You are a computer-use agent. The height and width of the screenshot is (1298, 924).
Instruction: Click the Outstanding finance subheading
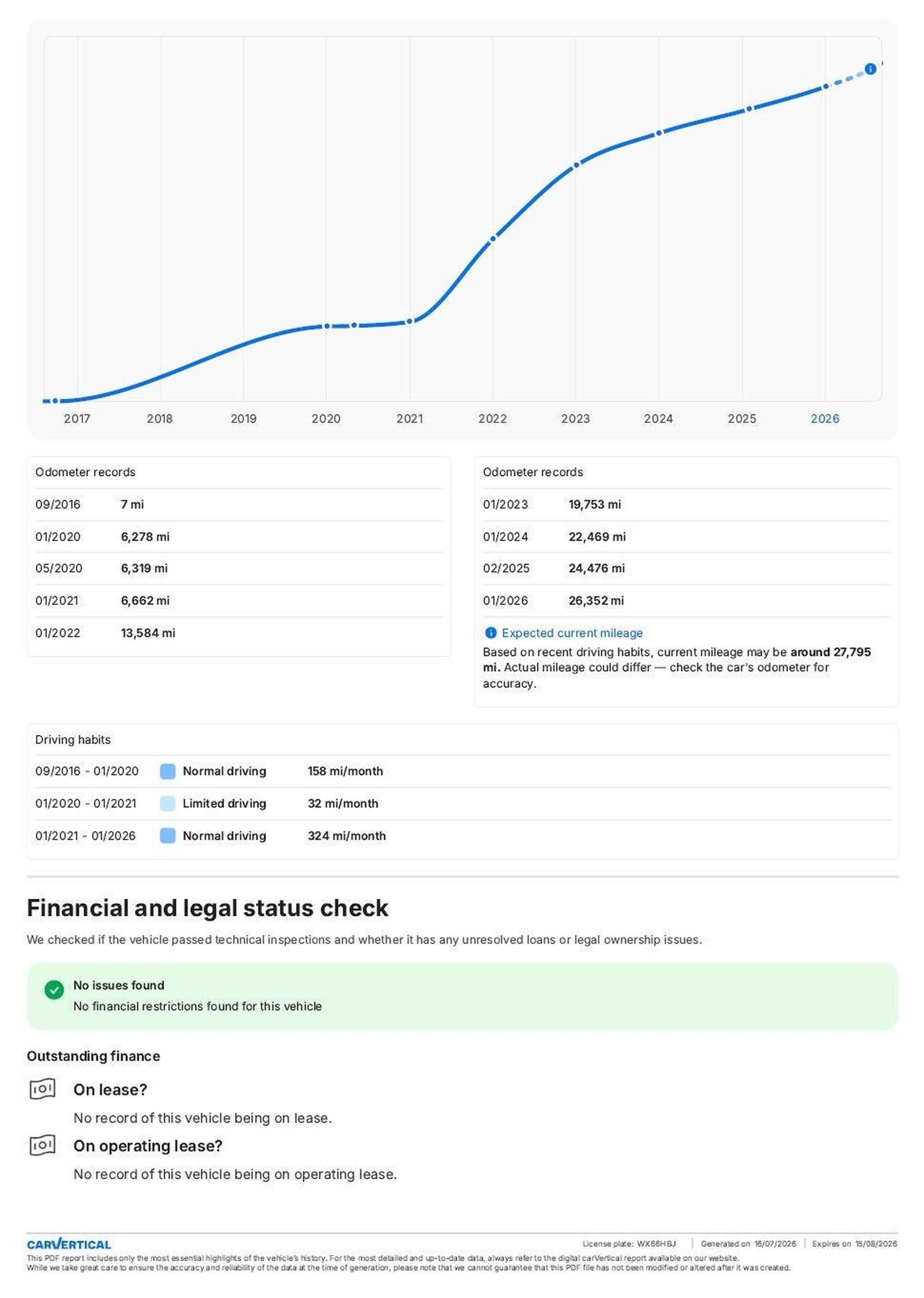(93, 1056)
